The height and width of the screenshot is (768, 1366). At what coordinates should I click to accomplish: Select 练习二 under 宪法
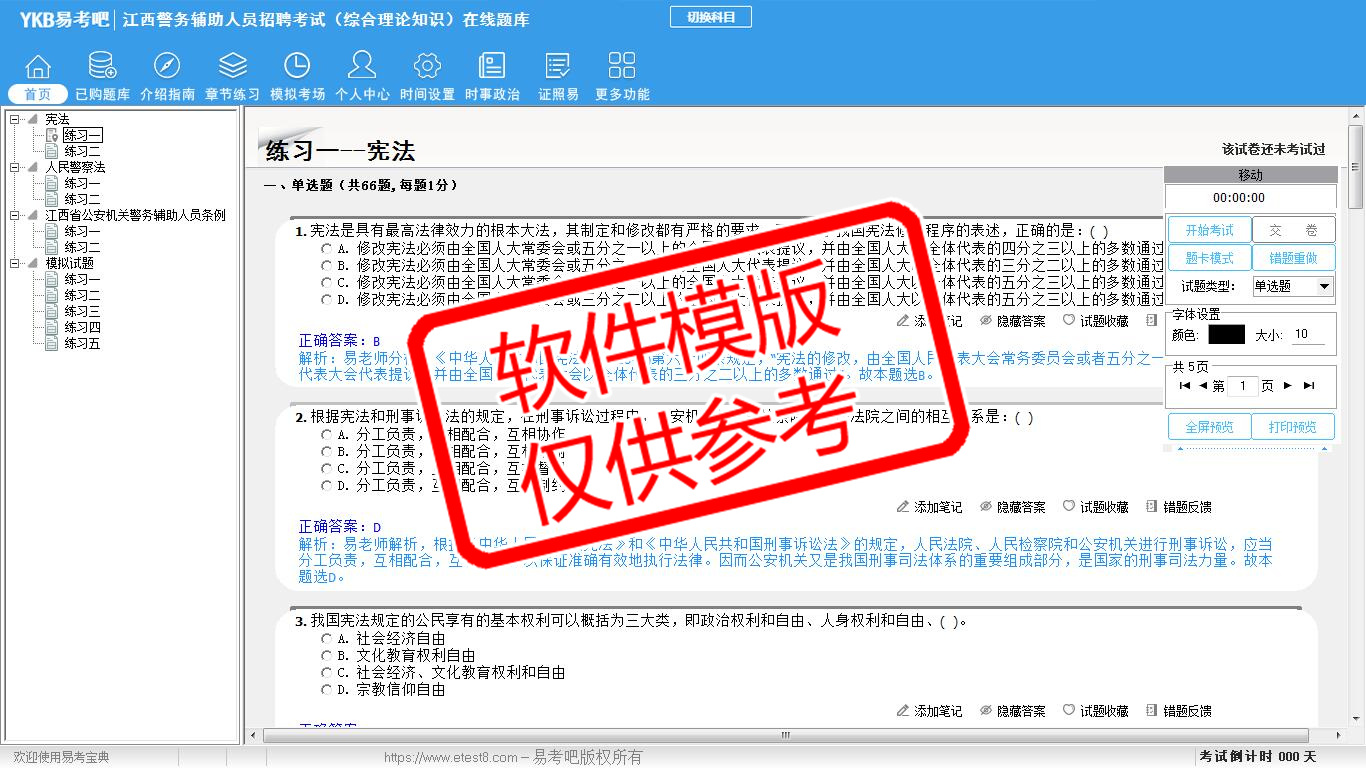coord(83,152)
